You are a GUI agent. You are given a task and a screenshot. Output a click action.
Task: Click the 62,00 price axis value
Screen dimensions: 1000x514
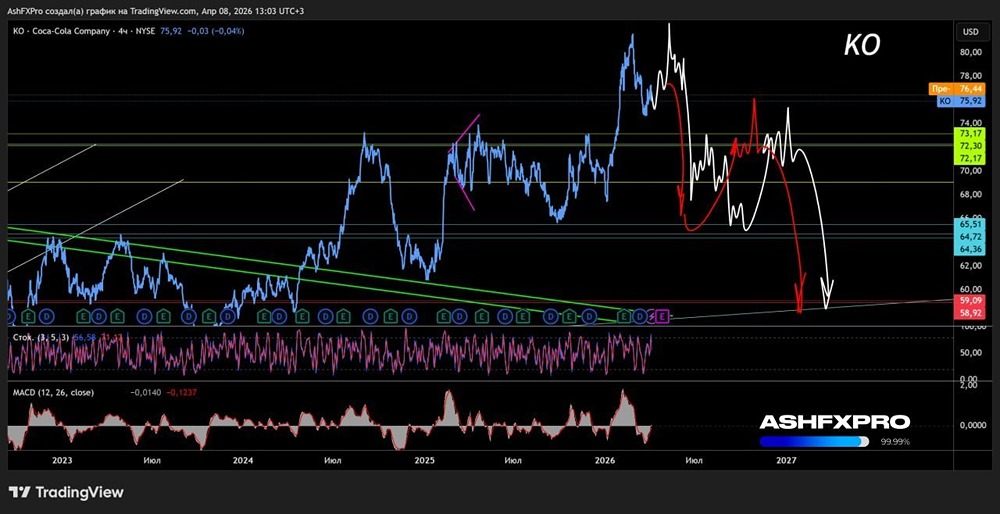[x=970, y=265]
